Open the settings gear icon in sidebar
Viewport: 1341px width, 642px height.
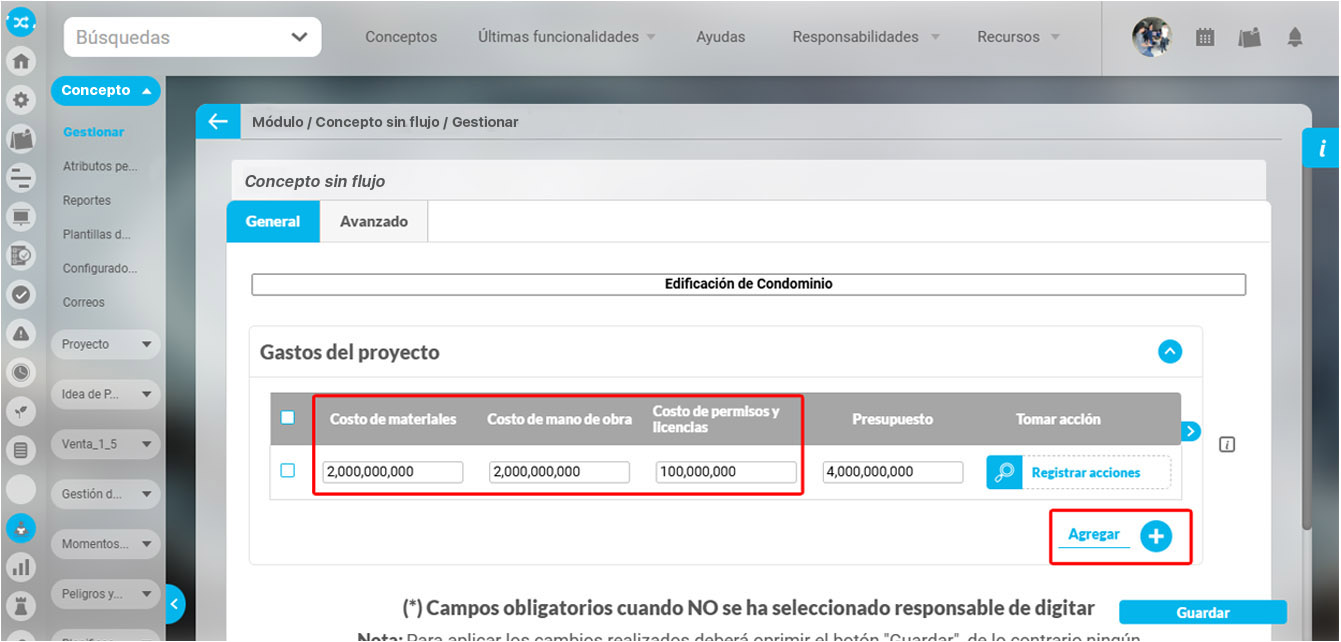20,100
